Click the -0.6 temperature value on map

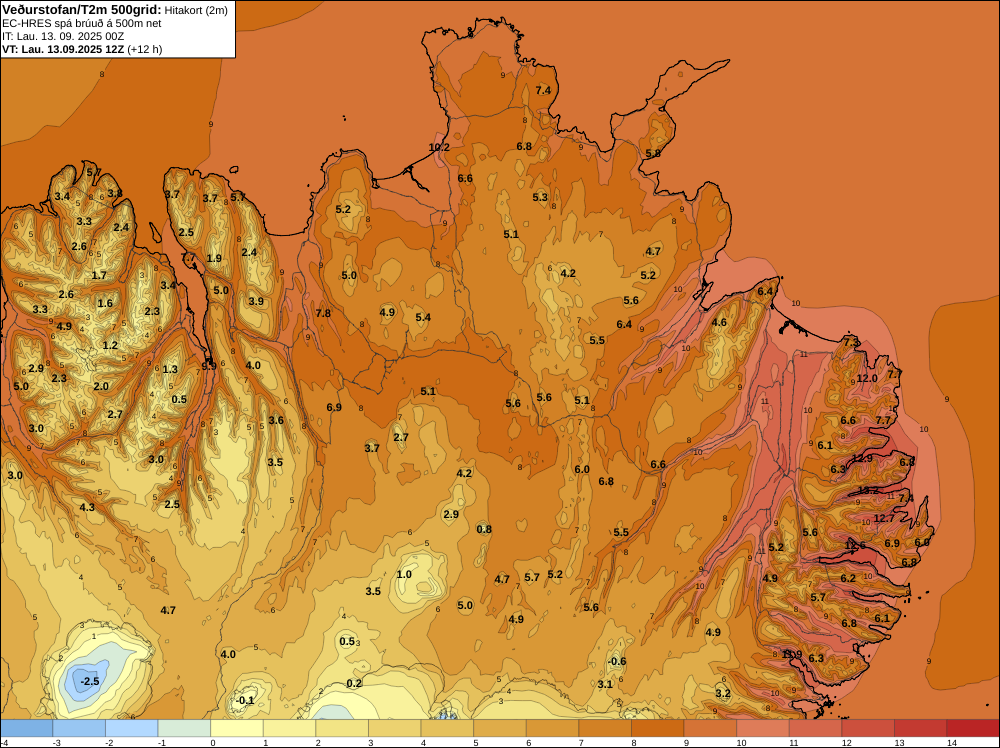point(616,661)
